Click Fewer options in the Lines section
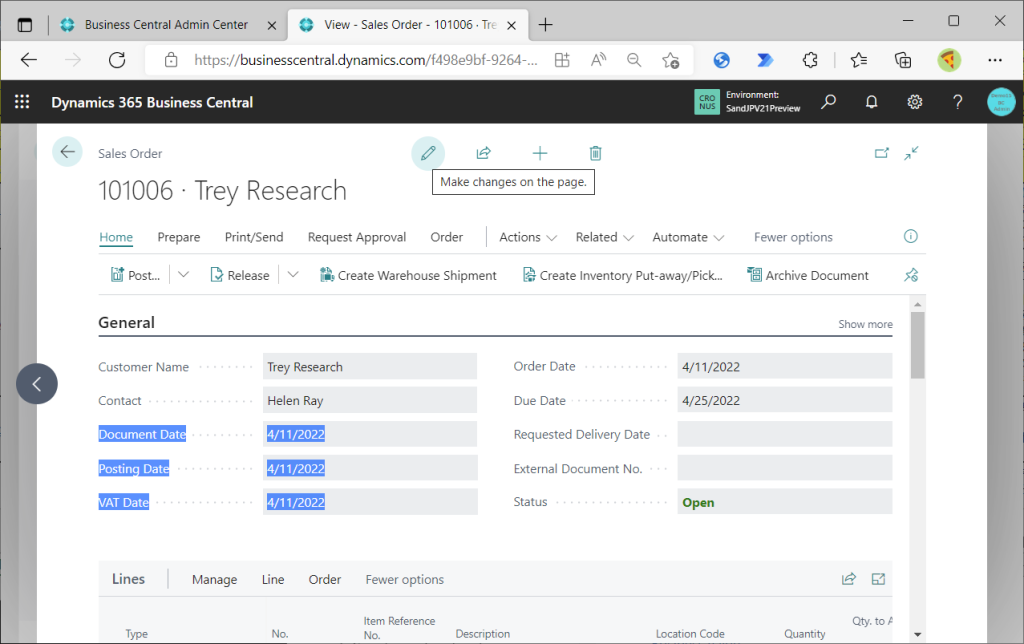 404,579
